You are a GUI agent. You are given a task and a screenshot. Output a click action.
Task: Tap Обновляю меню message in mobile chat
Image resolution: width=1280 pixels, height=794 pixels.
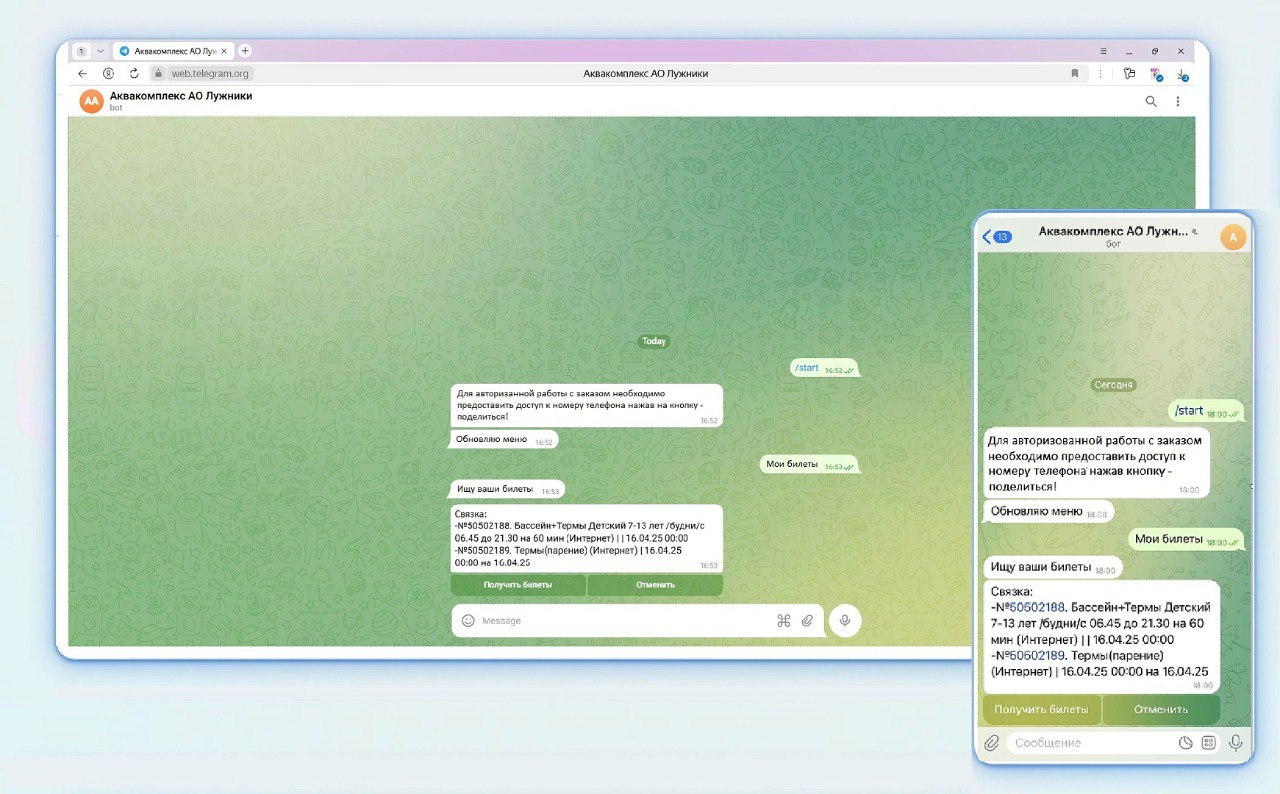(1047, 511)
